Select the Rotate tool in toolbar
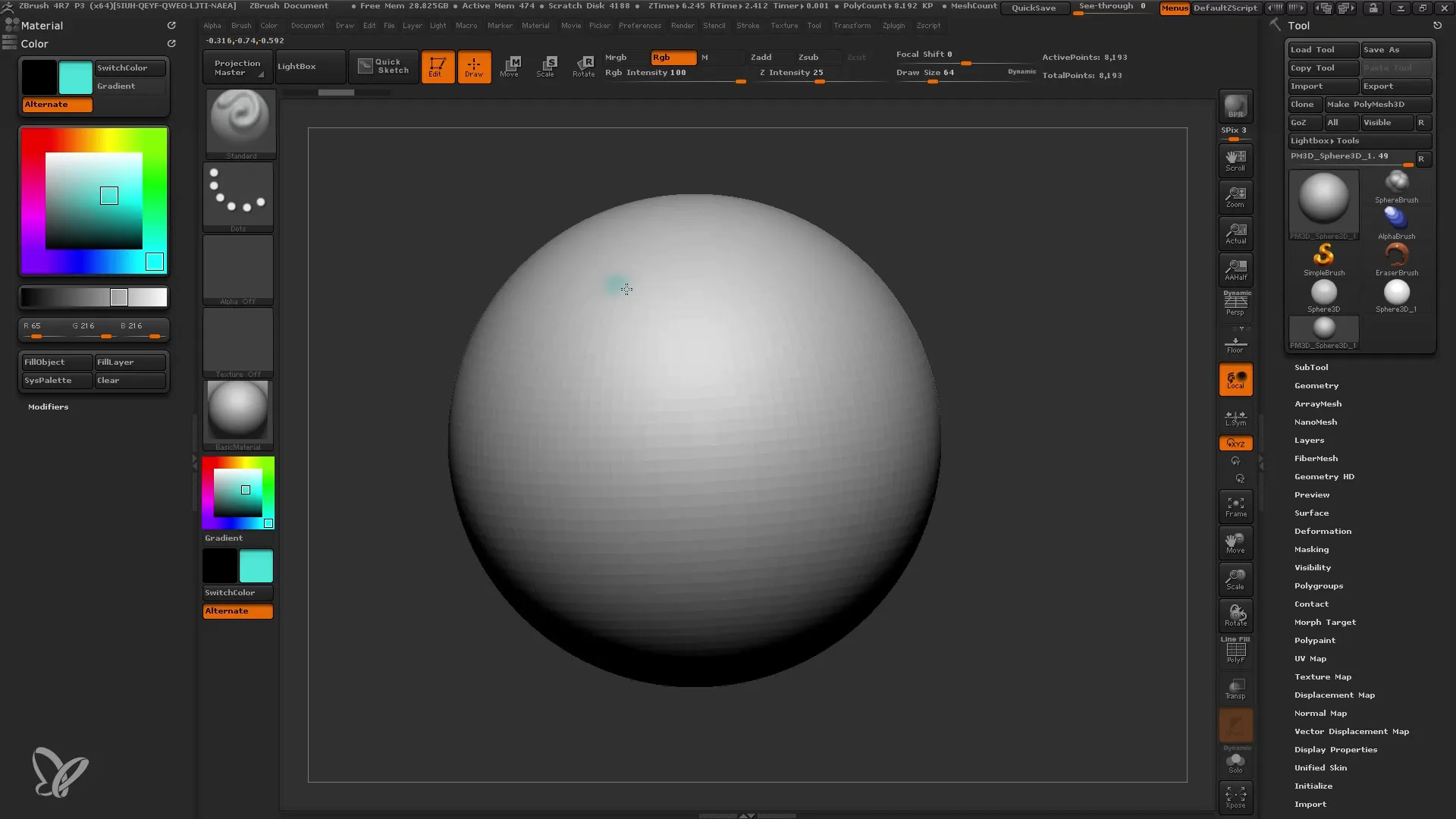Viewport: 1456px width, 819px height. [x=584, y=65]
